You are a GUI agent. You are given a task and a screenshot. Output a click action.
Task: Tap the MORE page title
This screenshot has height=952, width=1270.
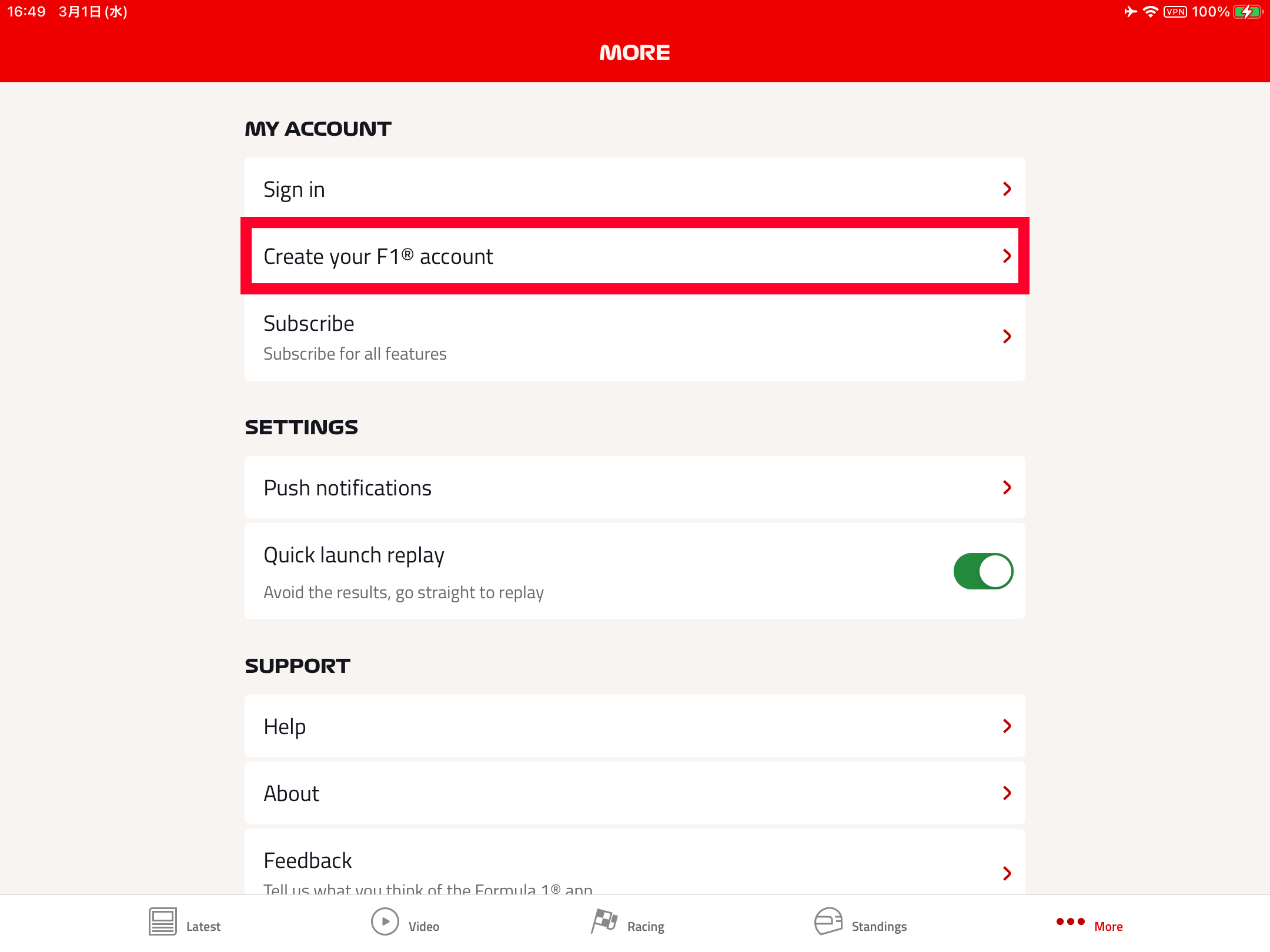click(635, 52)
